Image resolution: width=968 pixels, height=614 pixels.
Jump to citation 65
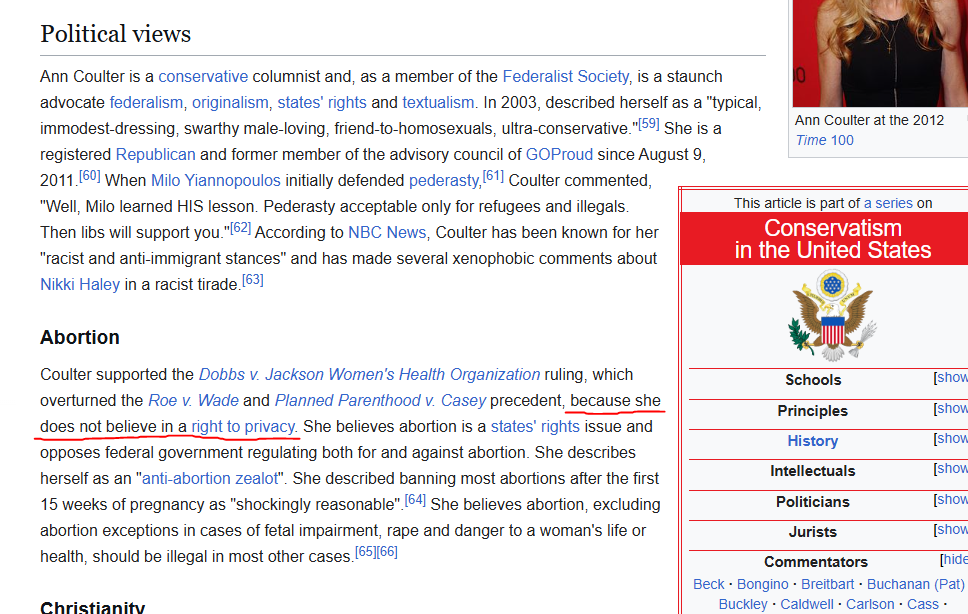(x=366, y=551)
